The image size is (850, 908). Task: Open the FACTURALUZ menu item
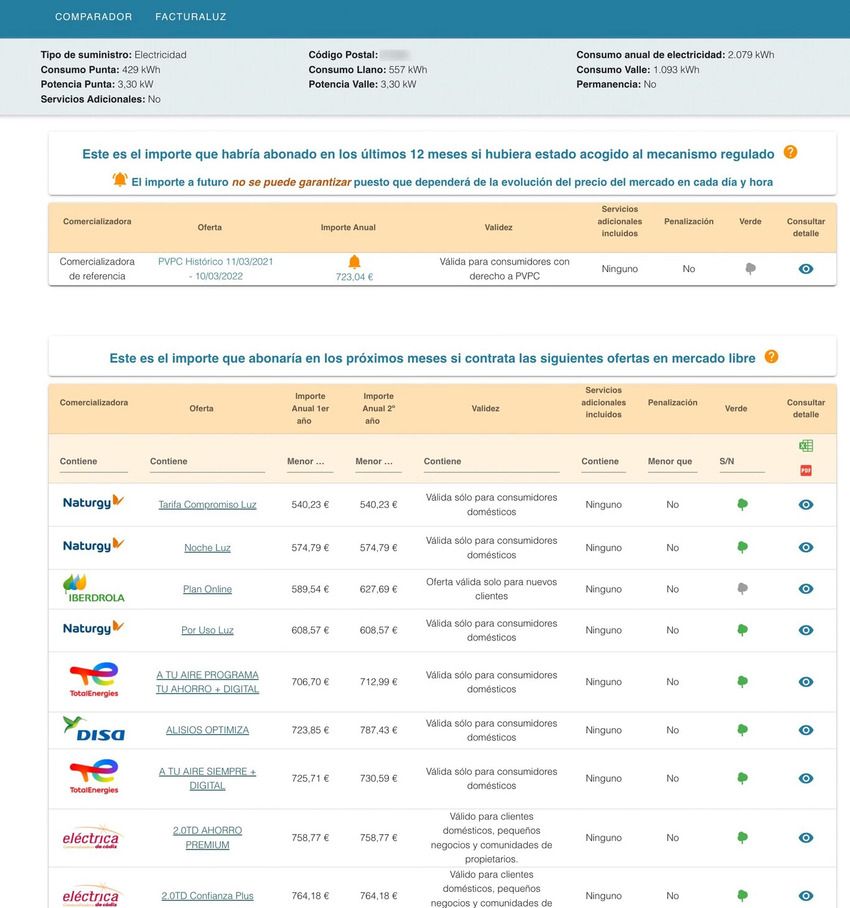[x=190, y=17]
